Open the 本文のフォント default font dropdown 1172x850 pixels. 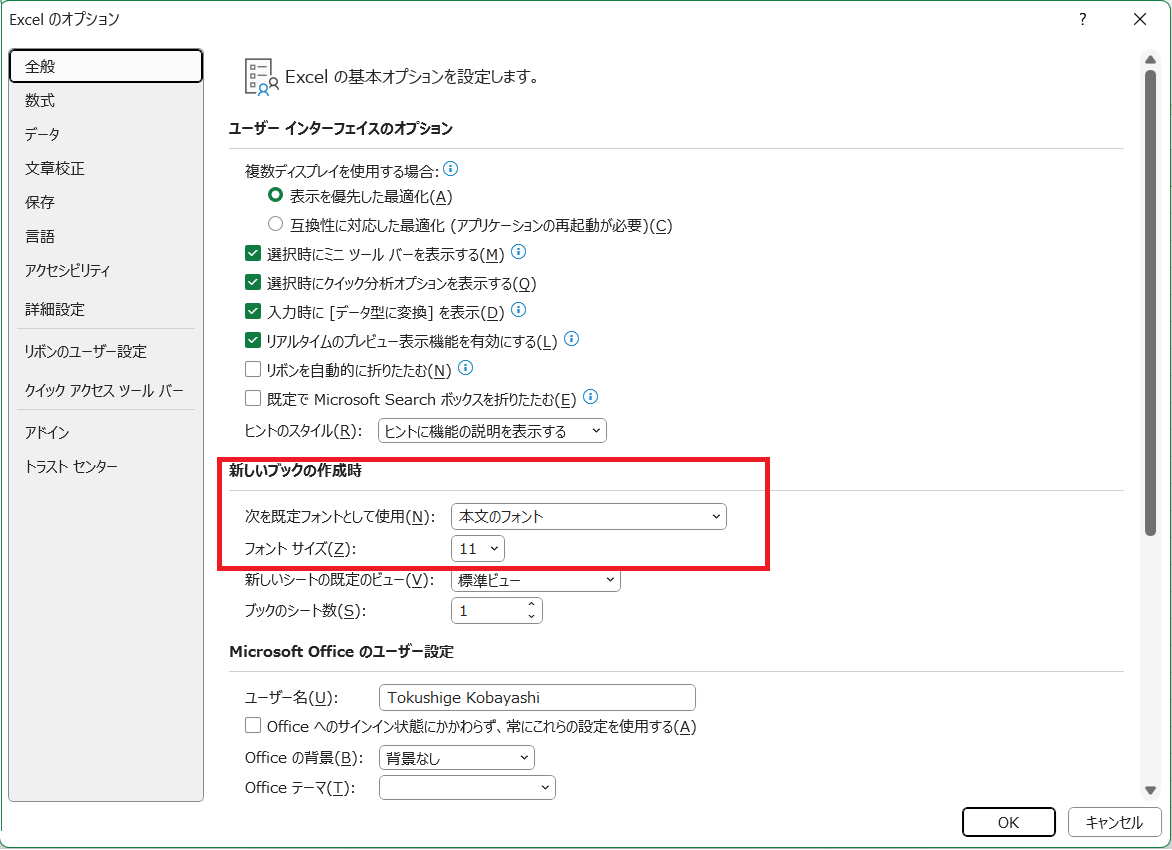pyautogui.click(x=588, y=516)
